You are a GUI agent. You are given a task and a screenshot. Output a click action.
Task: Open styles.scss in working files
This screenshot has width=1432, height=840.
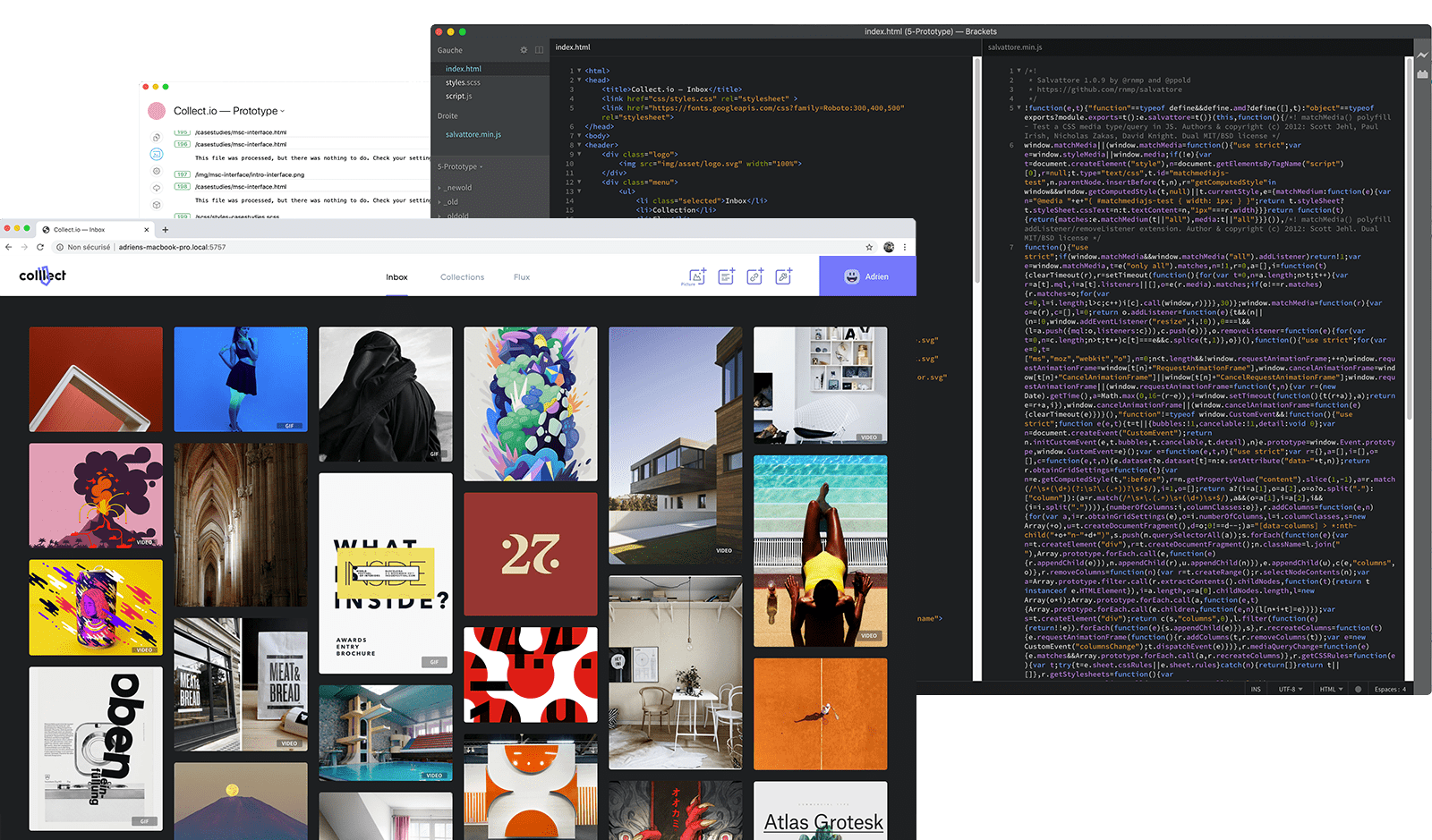tap(463, 82)
